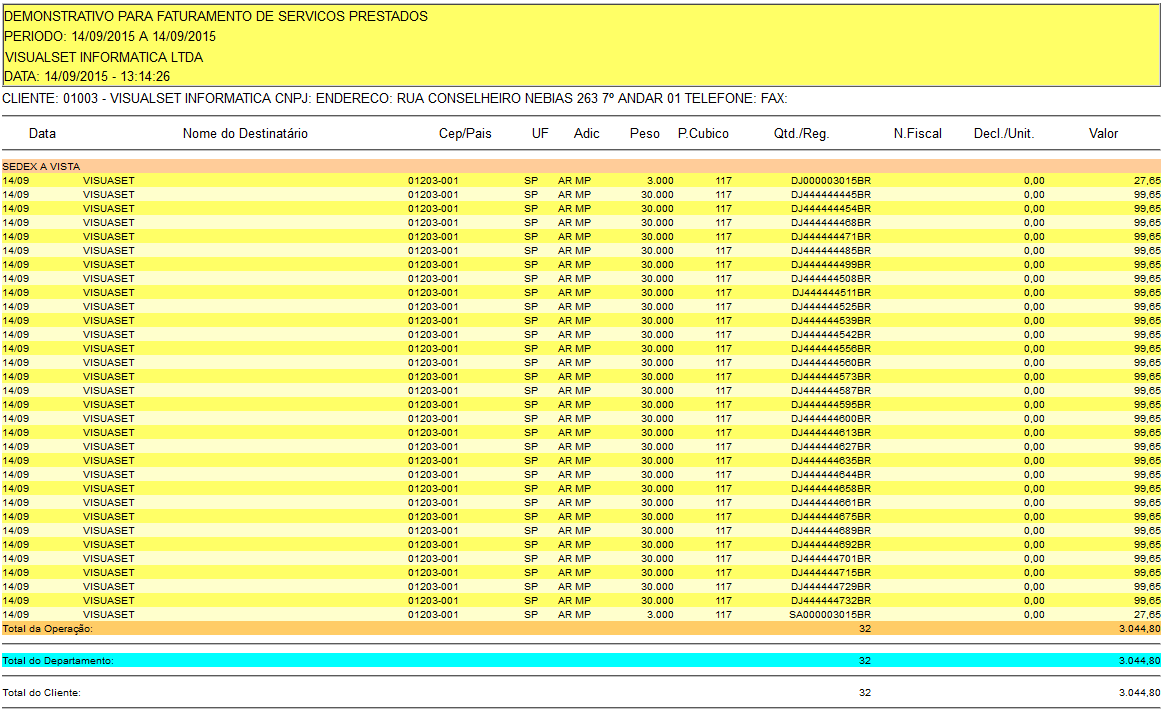The height and width of the screenshot is (710, 1163).
Task: Select tracking code DJ444444471BR
Action: [831, 237]
